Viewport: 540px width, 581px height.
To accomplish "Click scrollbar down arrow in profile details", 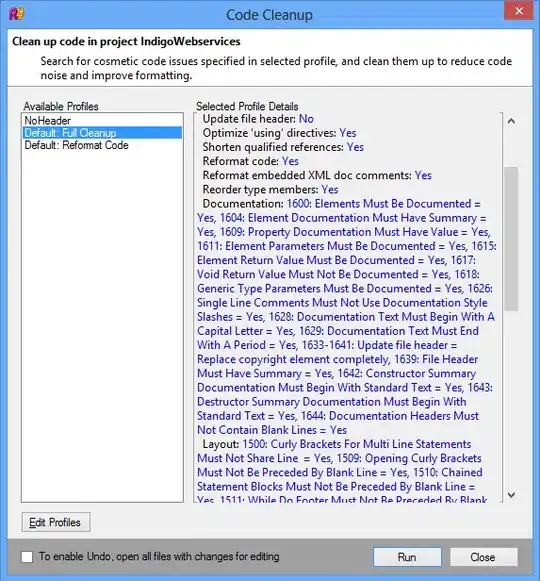I will pos(511,495).
